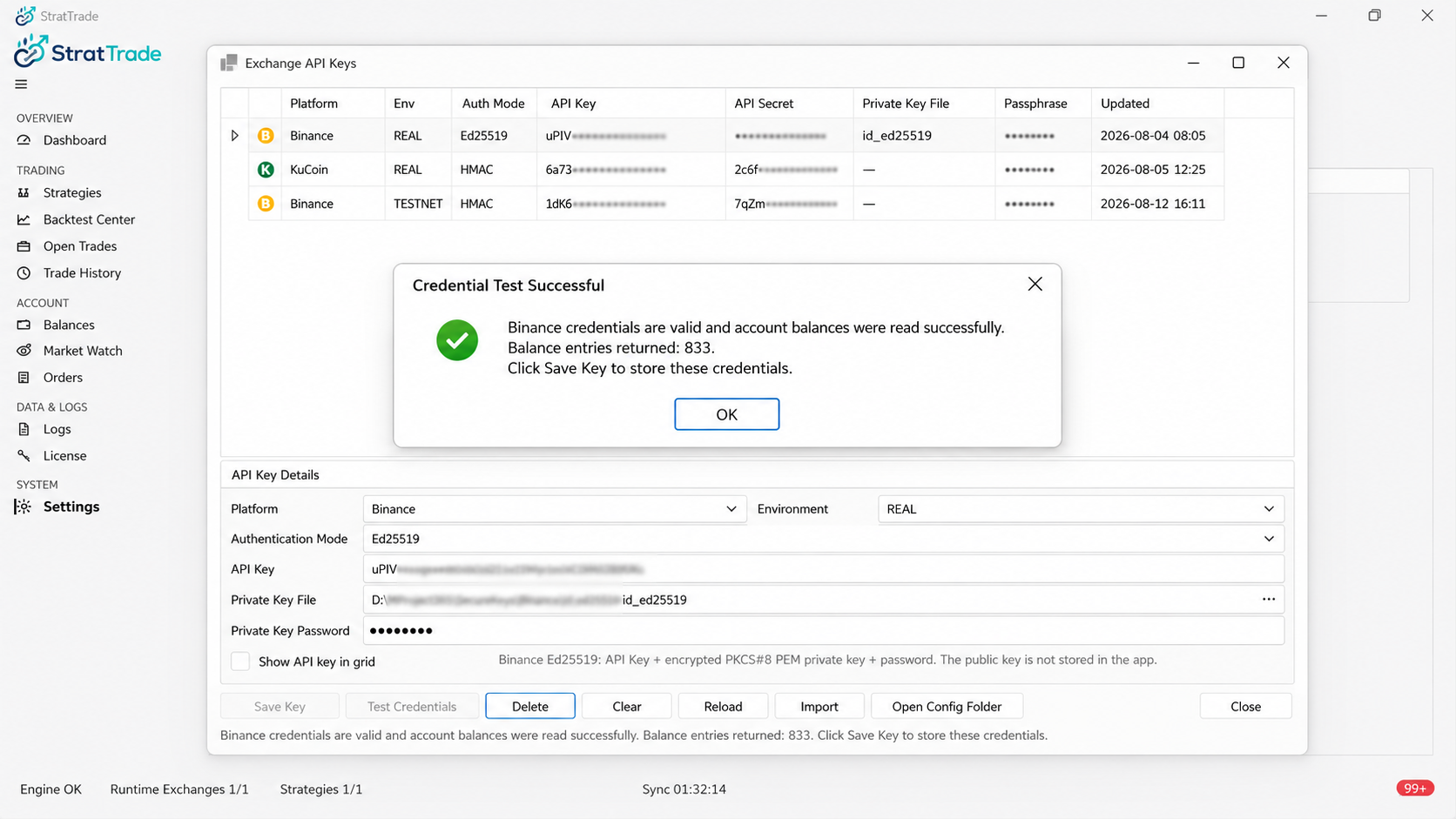Open the Environment dropdown
This screenshot has width=1456, height=819.
(x=1081, y=509)
